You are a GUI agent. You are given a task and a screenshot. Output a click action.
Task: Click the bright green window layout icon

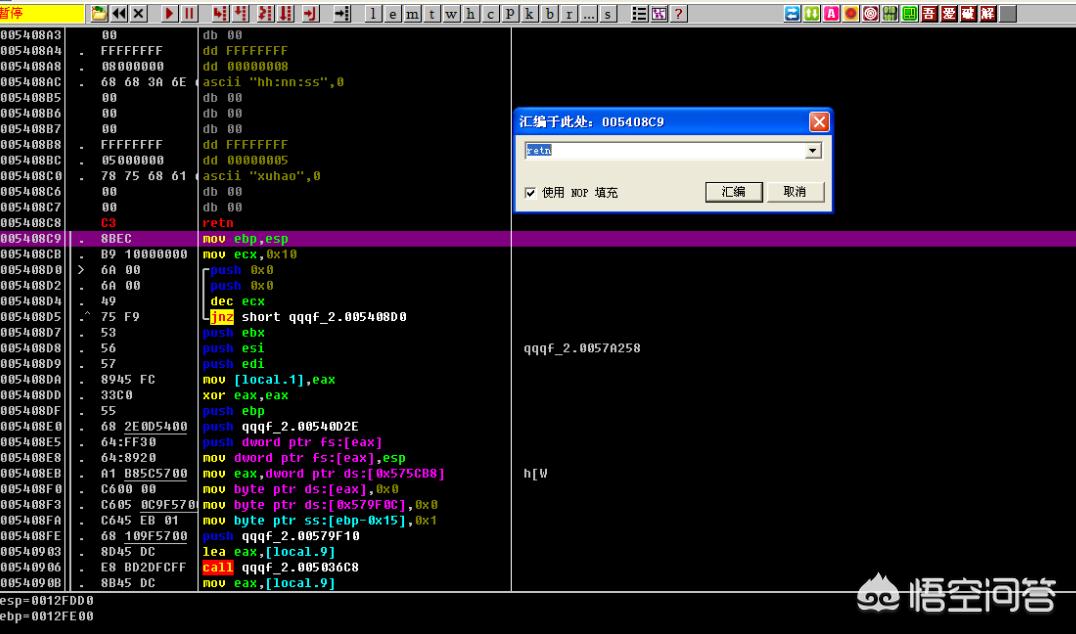tap(910, 13)
